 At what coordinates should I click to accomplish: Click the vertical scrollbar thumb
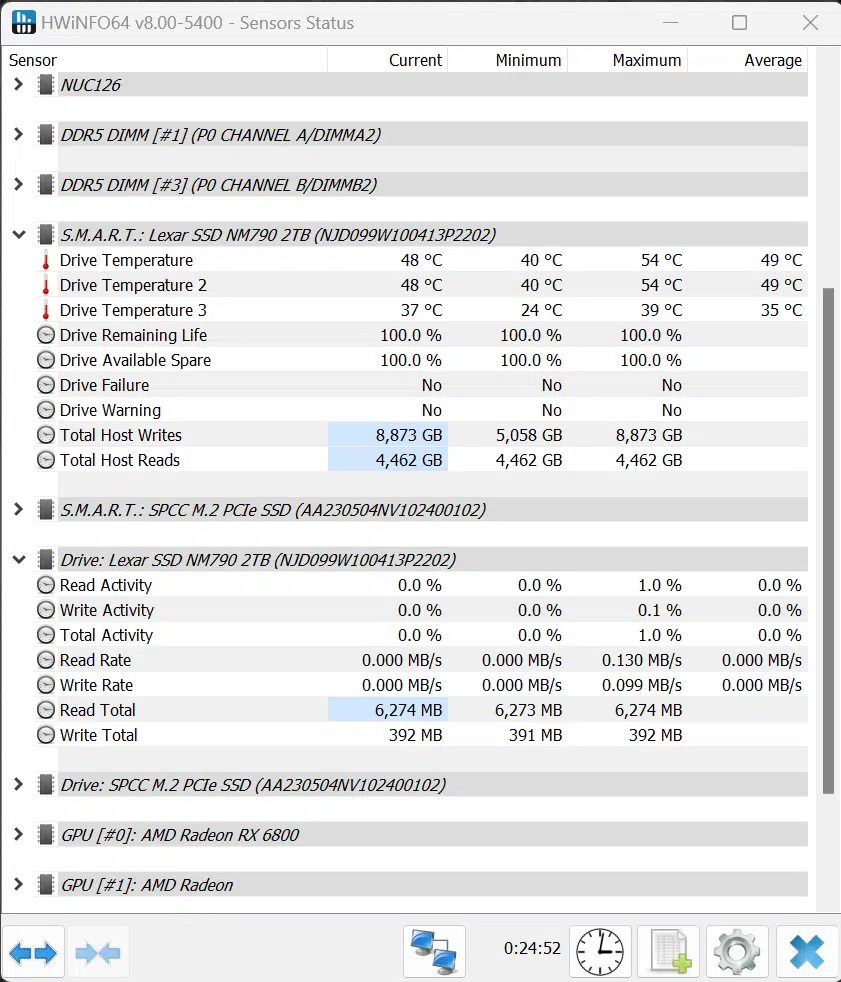click(x=828, y=540)
